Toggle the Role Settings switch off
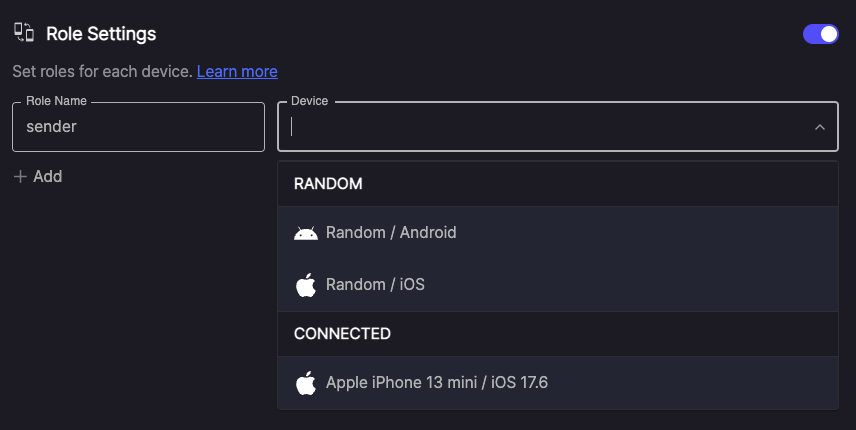Viewport: 856px width, 430px height. click(821, 34)
